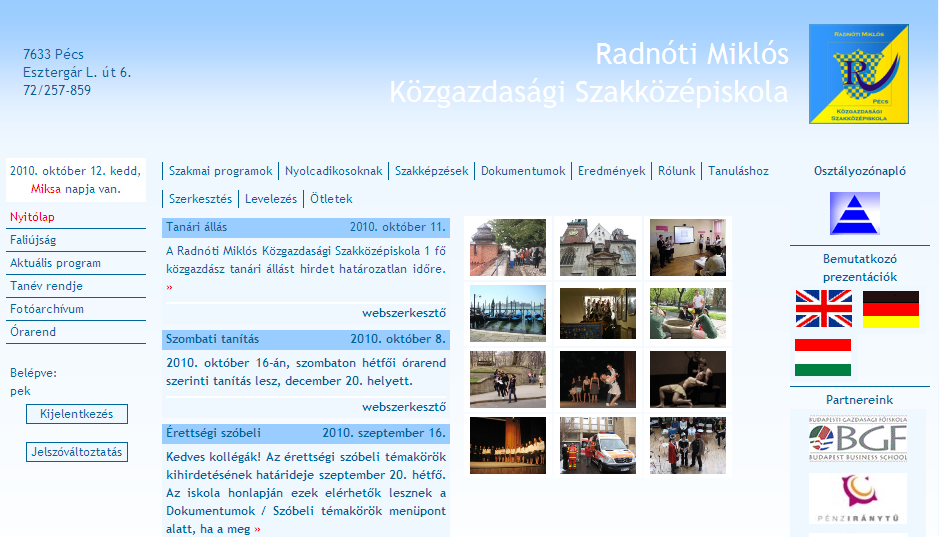Visit the BGF Budapest Business School logo

(x=858, y=437)
